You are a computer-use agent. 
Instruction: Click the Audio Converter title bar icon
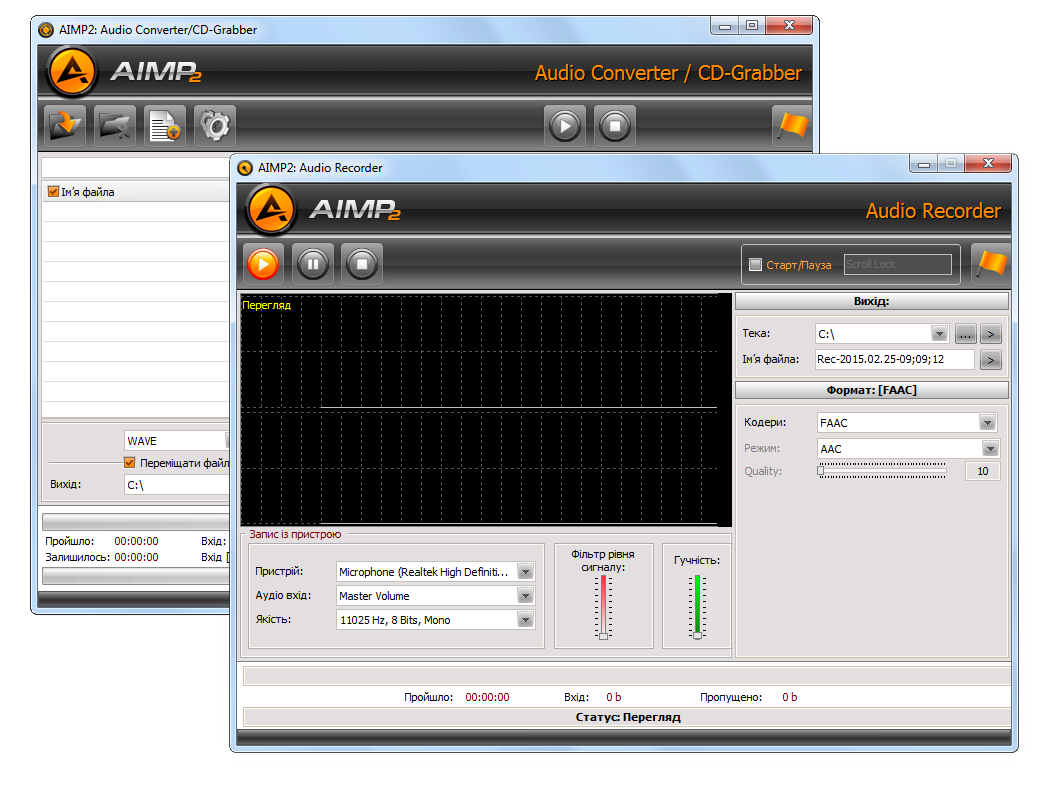pos(45,30)
